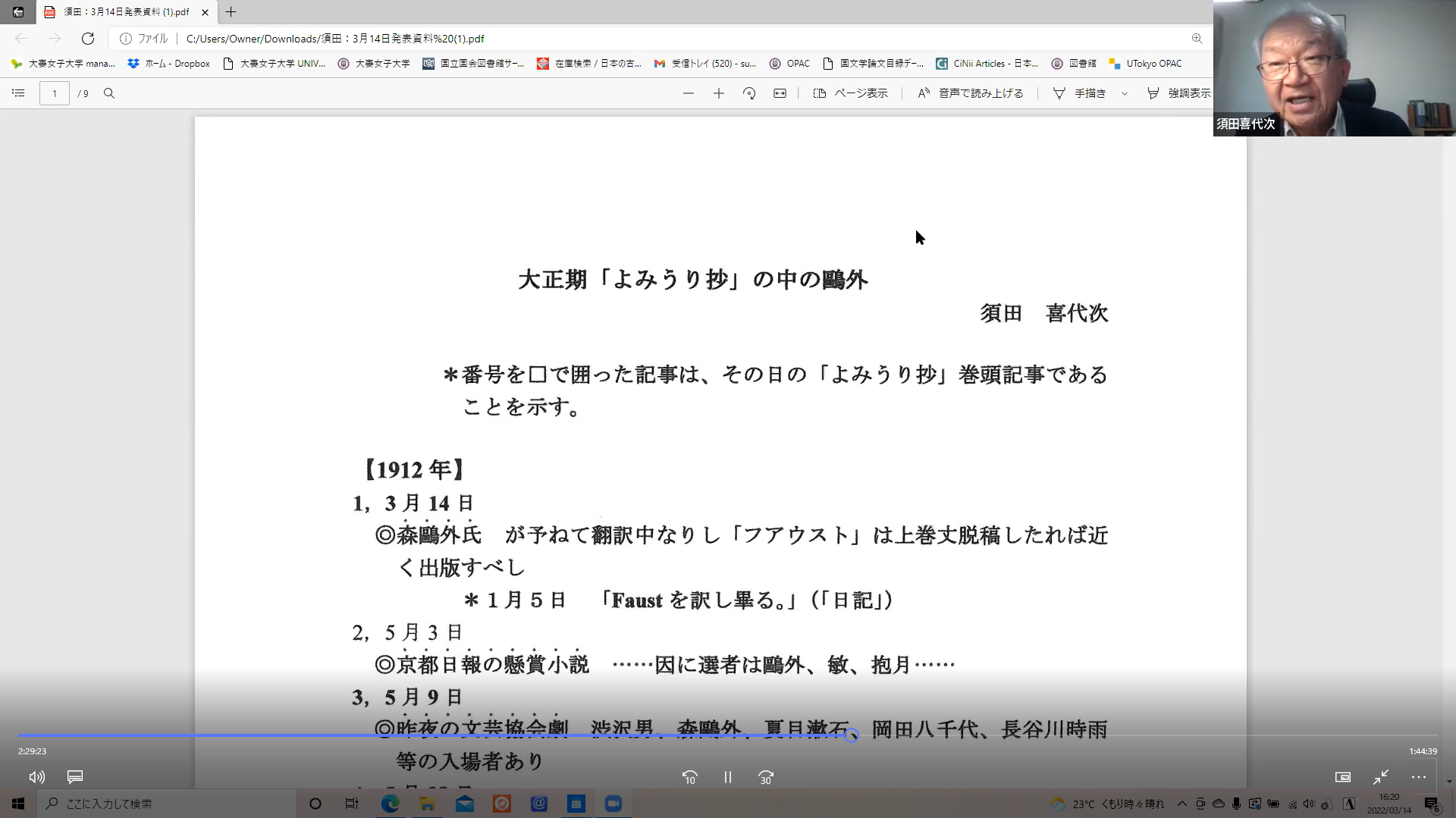Open the 図書館 bookmark
Image resolution: width=1456 pixels, height=818 pixels.
[x=1075, y=64]
